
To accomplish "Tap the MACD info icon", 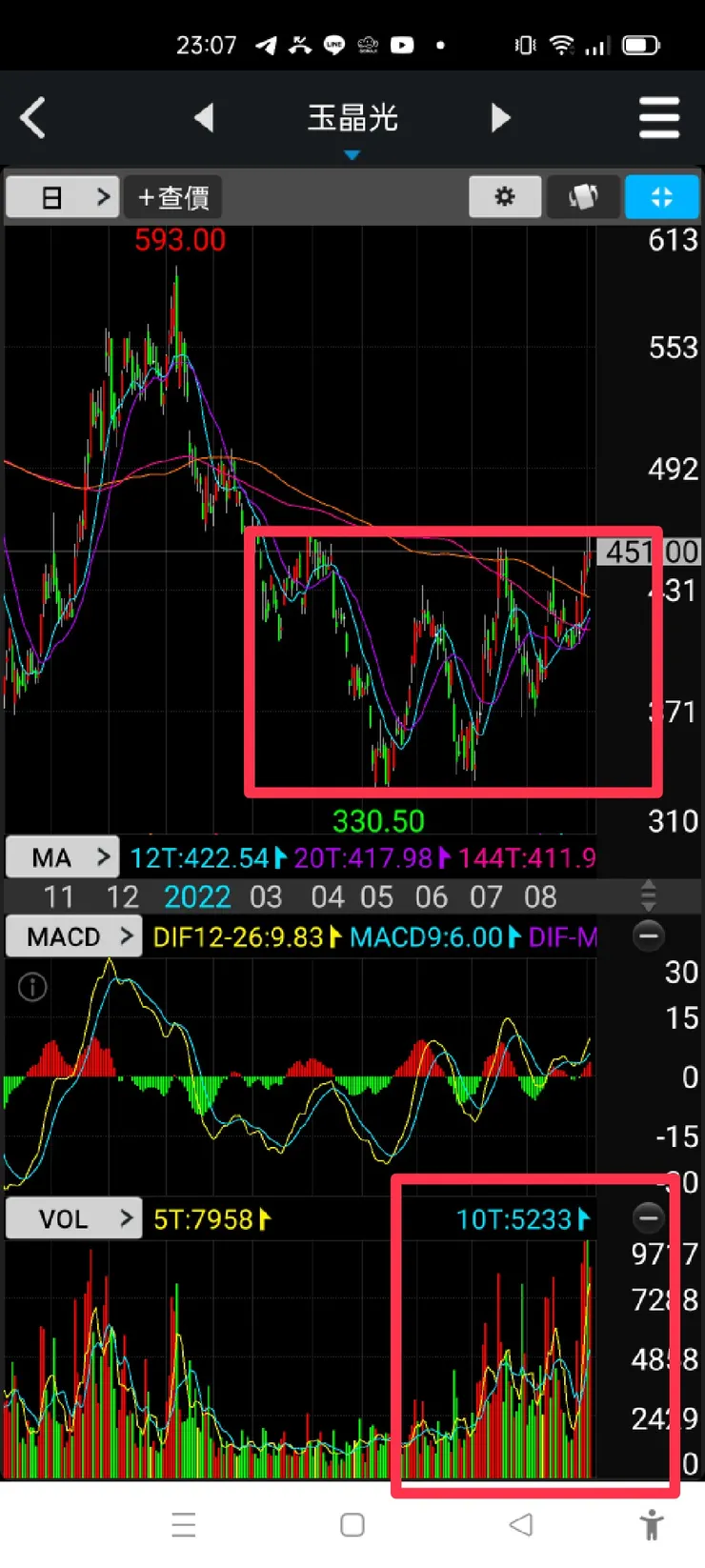I will click(x=32, y=987).
